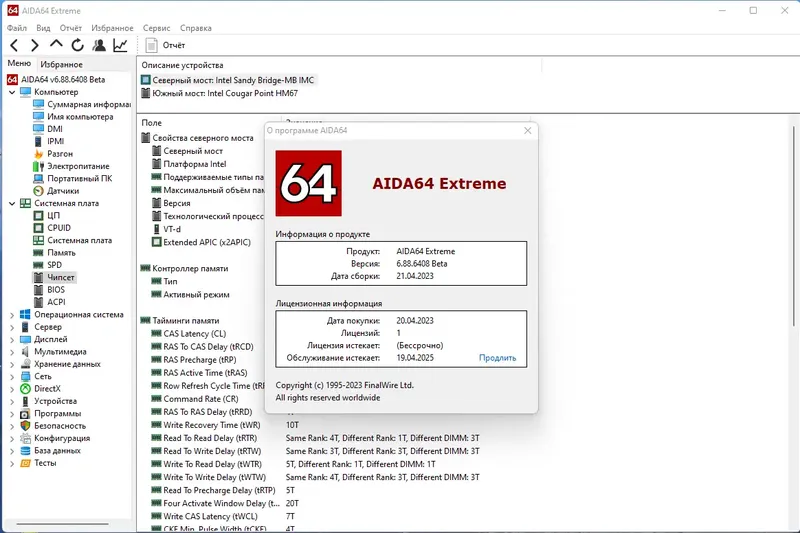Click the Отчёт report toolbar button
Image resolution: width=800 pixels, height=533 pixels.
[165, 45]
